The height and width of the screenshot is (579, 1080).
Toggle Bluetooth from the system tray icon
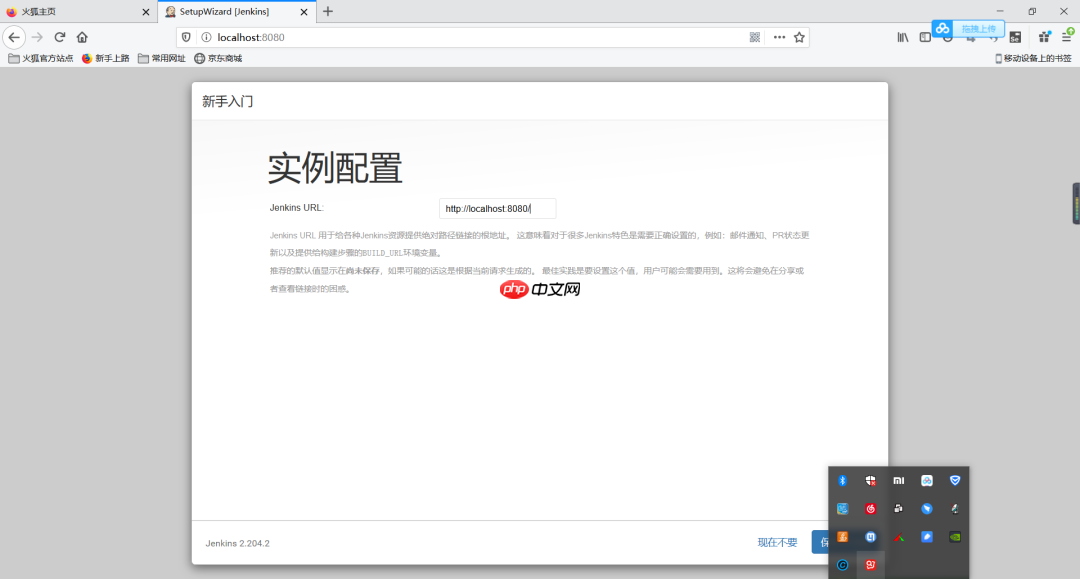click(842, 479)
